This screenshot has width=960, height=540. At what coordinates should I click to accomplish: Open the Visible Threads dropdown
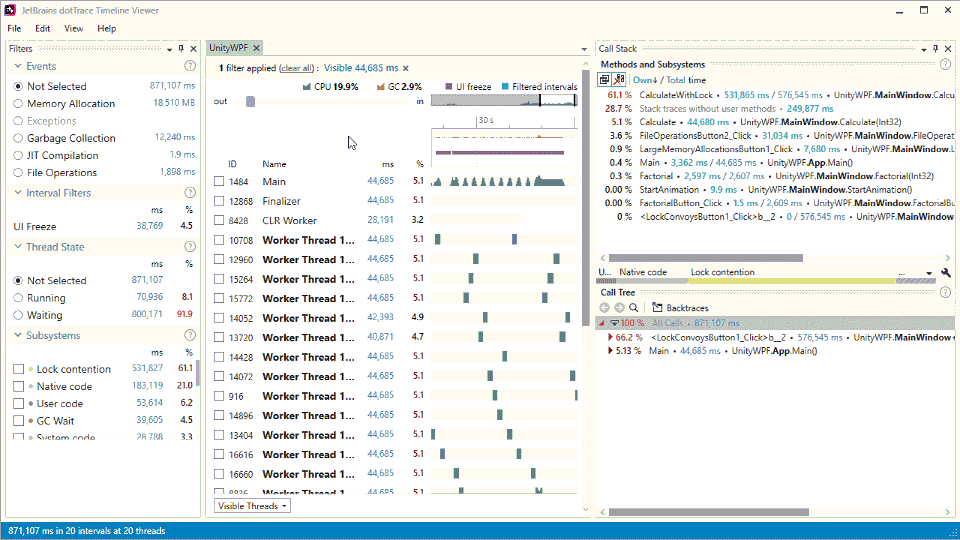(253, 506)
